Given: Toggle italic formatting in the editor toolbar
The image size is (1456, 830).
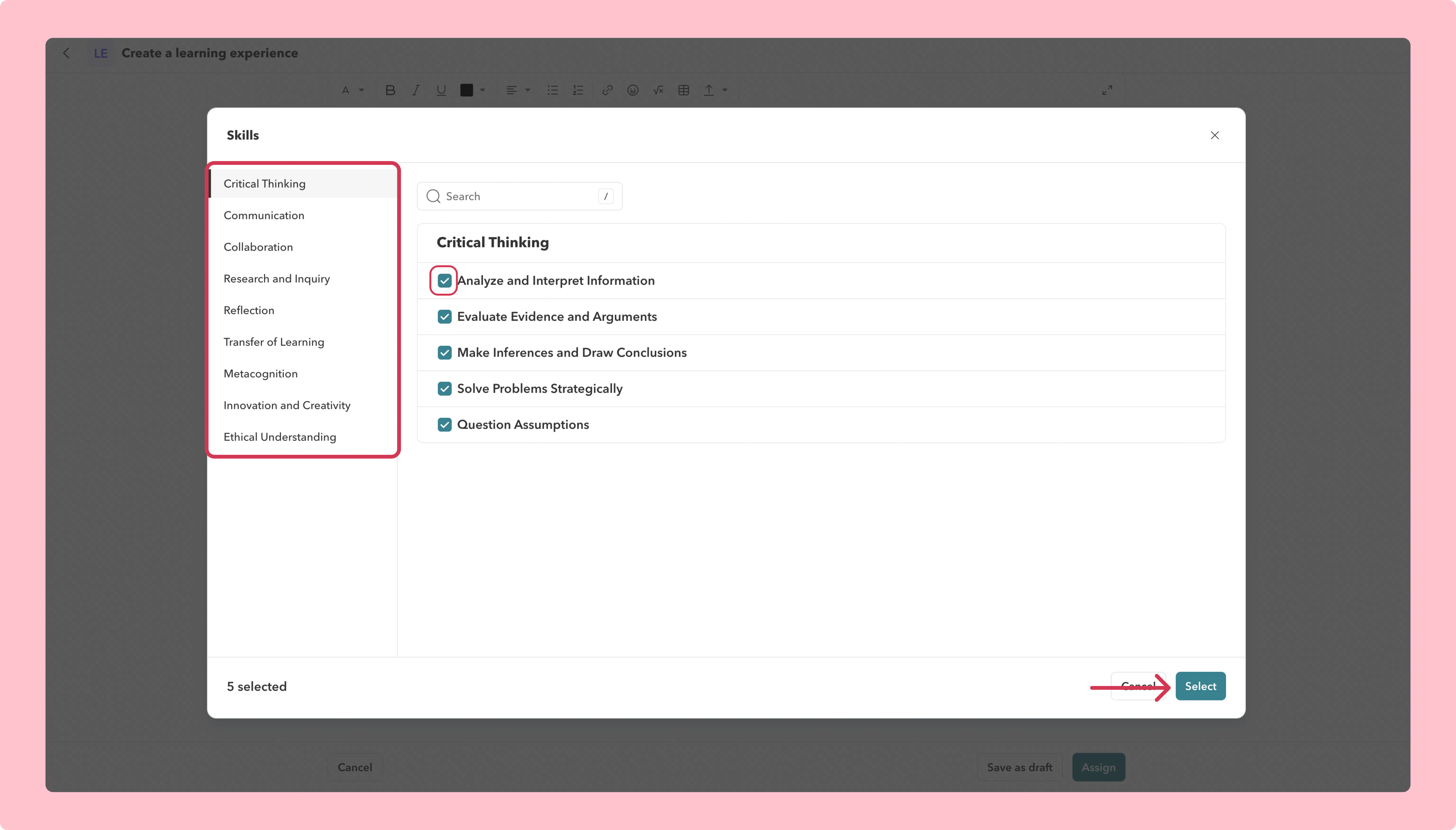Looking at the screenshot, I should pyautogui.click(x=416, y=90).
